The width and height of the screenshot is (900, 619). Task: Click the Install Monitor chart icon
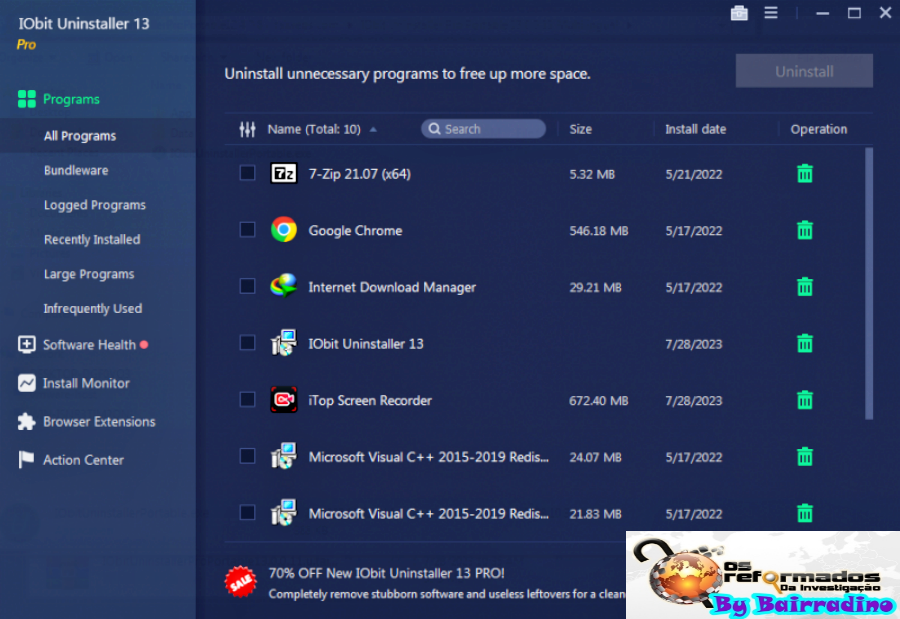[26, 383]
